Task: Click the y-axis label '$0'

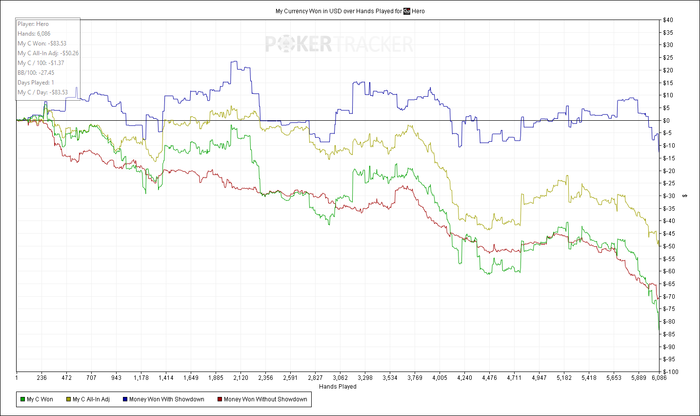Action: 667,121
